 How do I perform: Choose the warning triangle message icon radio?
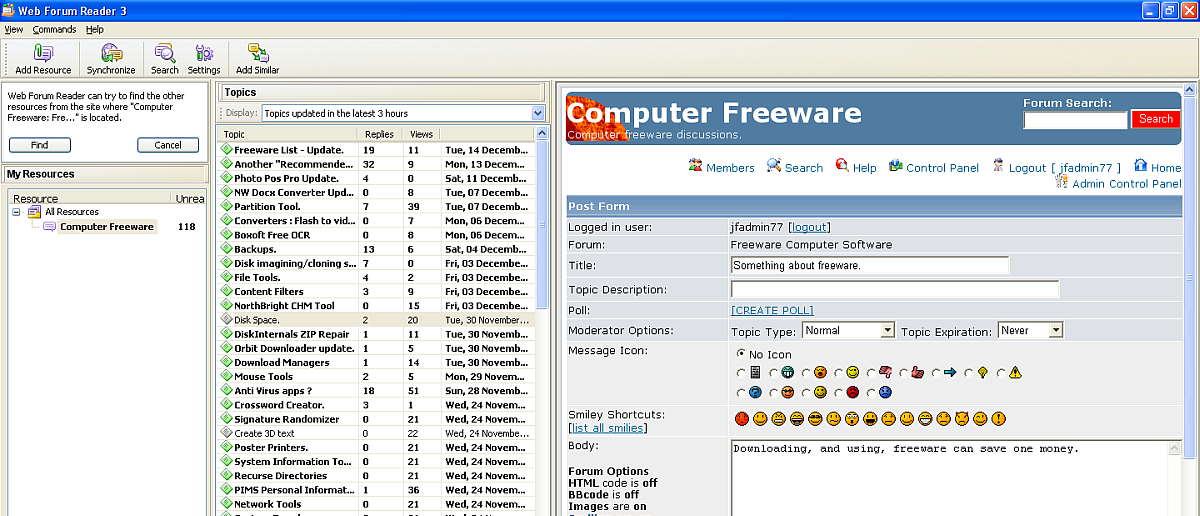[1002, 373]
